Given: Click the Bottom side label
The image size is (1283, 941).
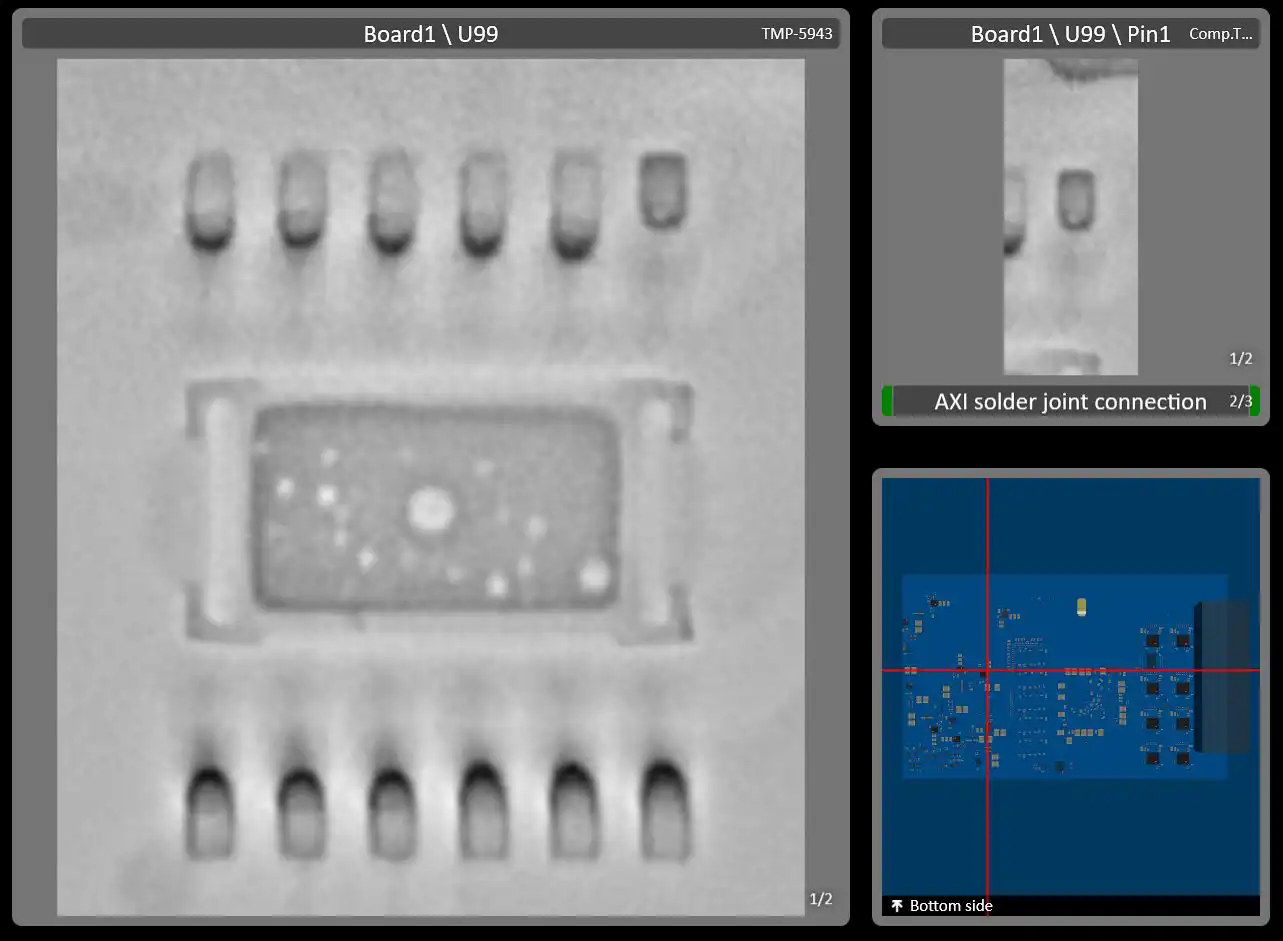Looking at the screenshot, I should click(x=951, y=906).
